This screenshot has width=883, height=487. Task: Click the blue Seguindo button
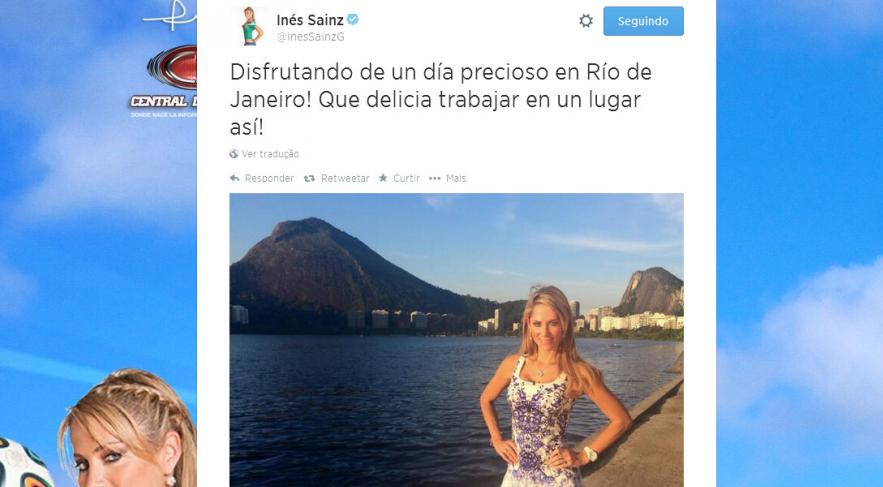pyautogui.click(x=643, y=21)
